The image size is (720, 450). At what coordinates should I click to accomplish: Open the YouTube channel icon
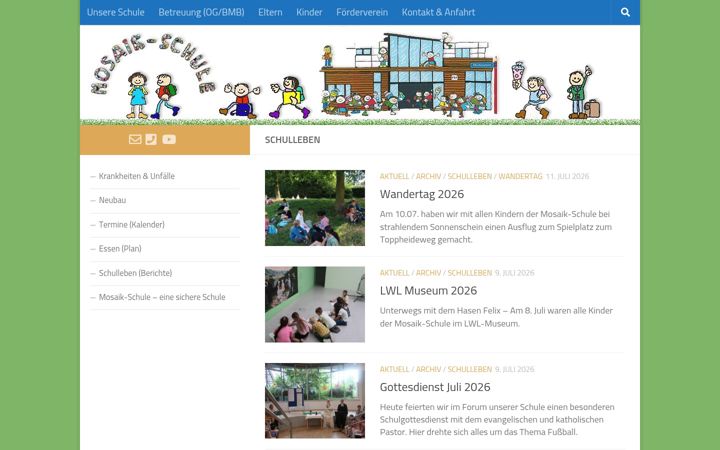coord(169,139)
